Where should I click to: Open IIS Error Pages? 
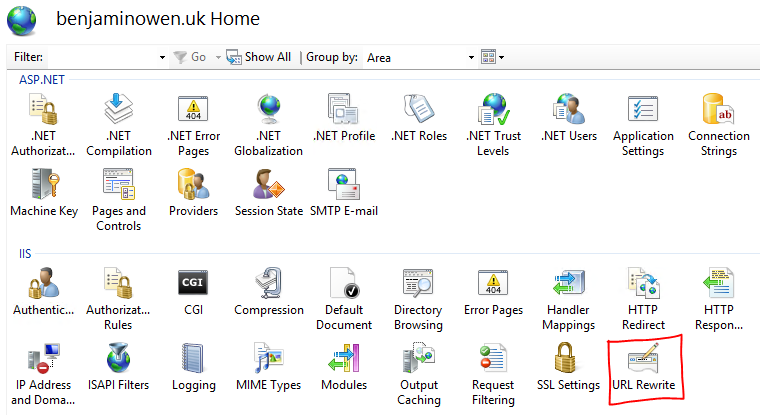[493, 292]
